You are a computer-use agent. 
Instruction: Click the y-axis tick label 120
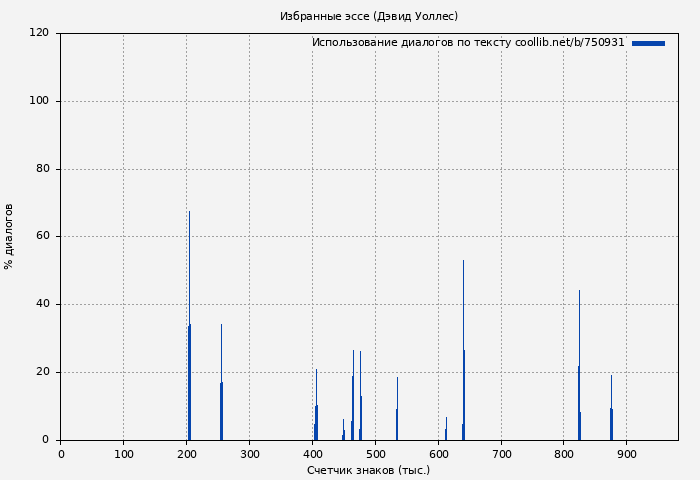(39, 33)
